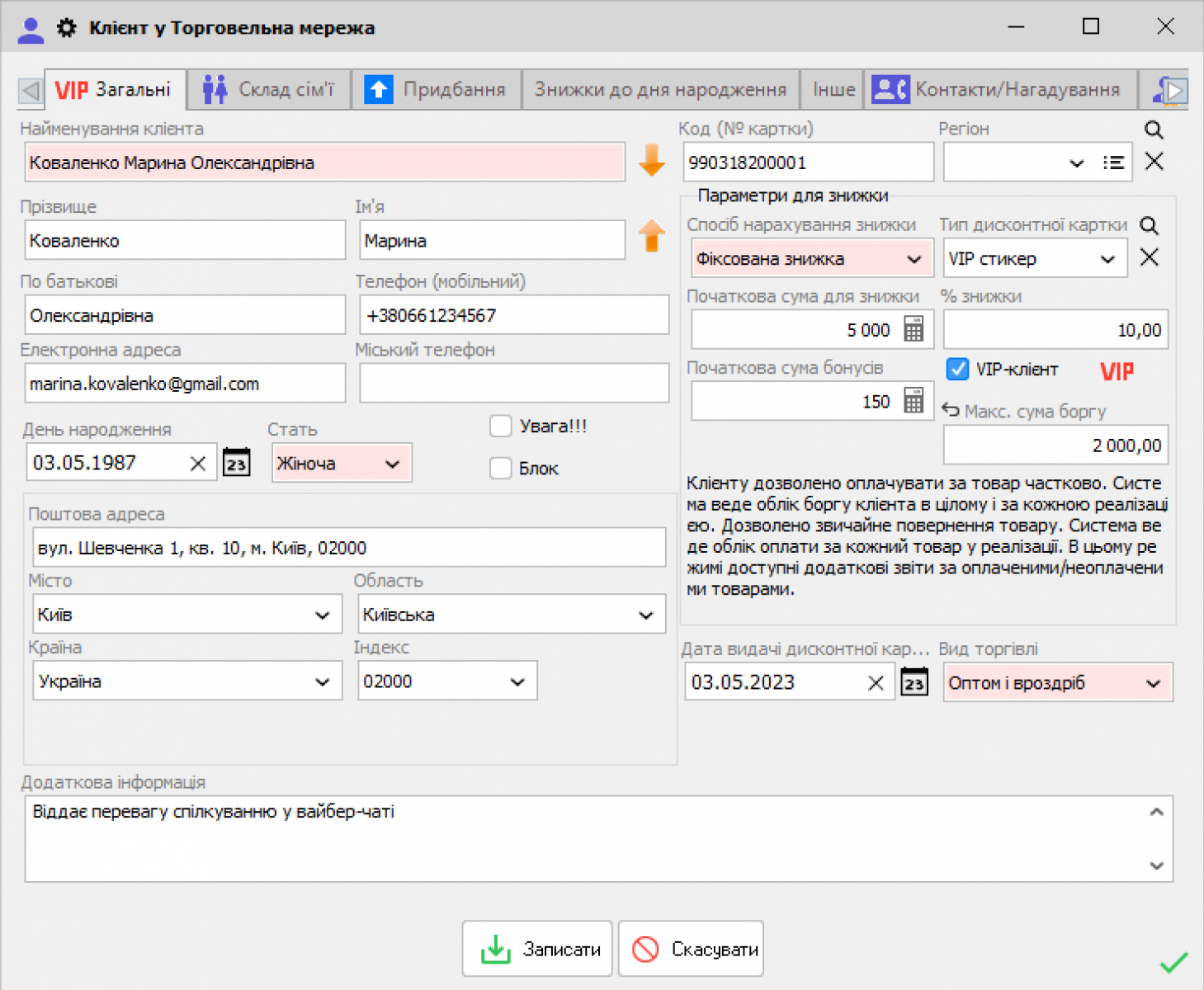
Task: Click the green confirmation checkmark
Action: click(1173, 963)
